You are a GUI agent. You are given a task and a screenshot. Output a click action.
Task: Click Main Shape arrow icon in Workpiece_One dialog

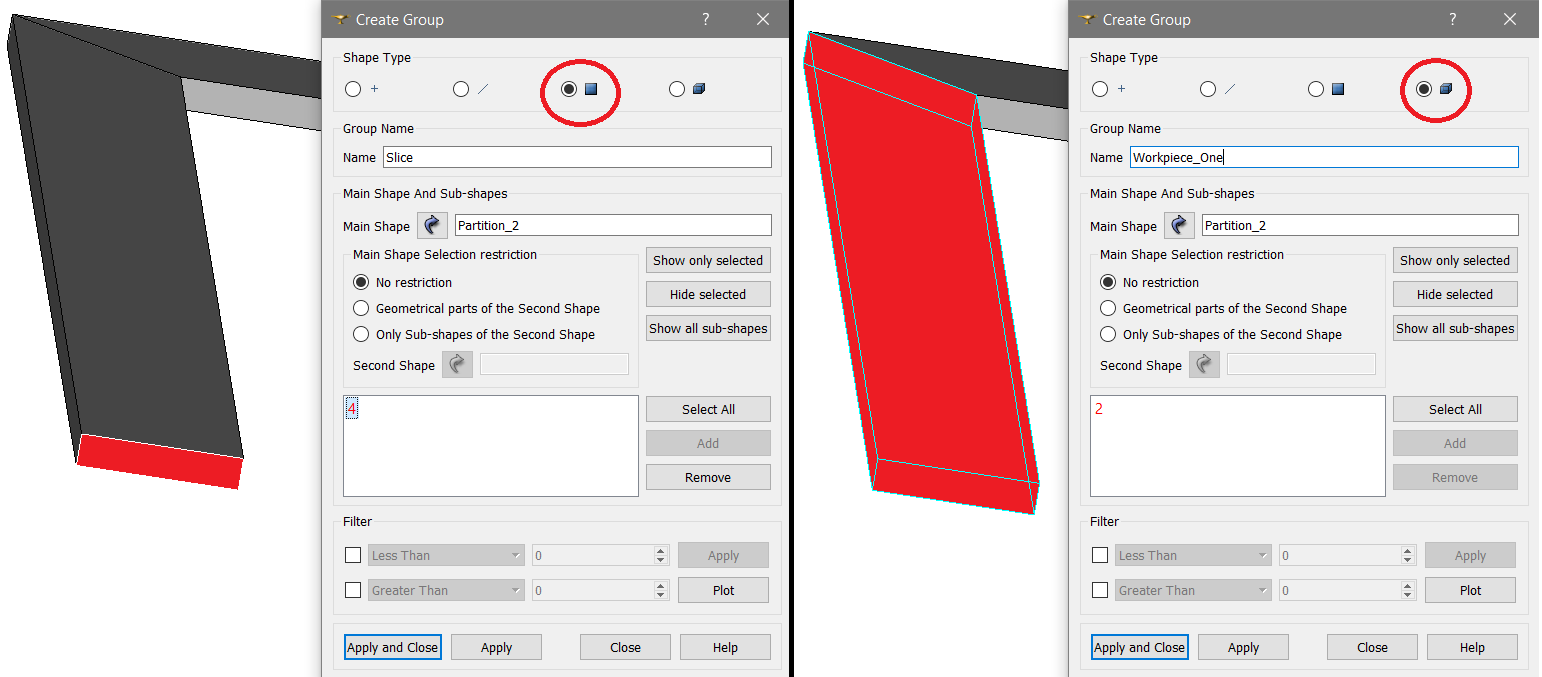click(x=1179, y=226)
